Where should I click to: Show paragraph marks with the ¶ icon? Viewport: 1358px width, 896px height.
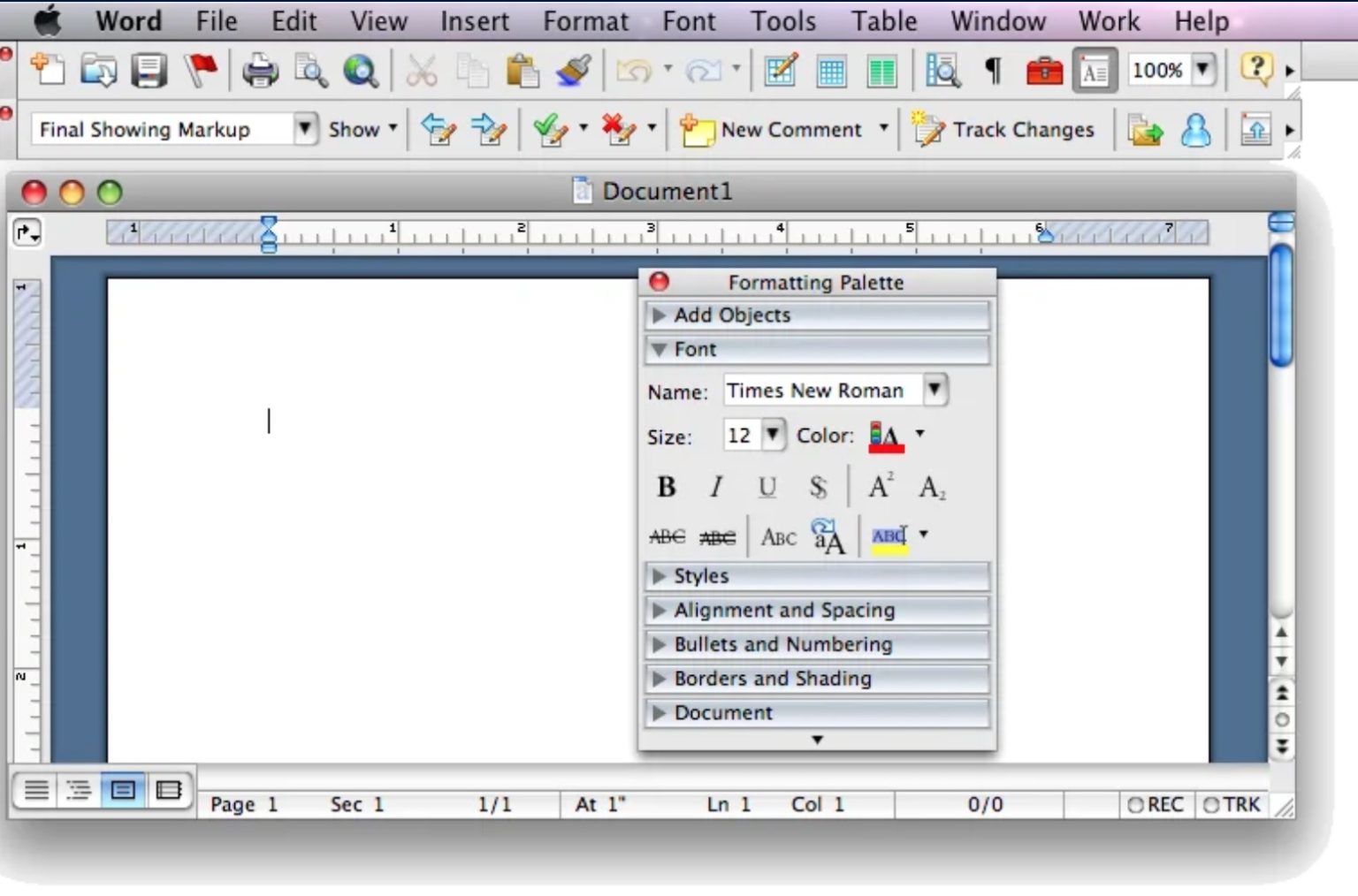992,70
